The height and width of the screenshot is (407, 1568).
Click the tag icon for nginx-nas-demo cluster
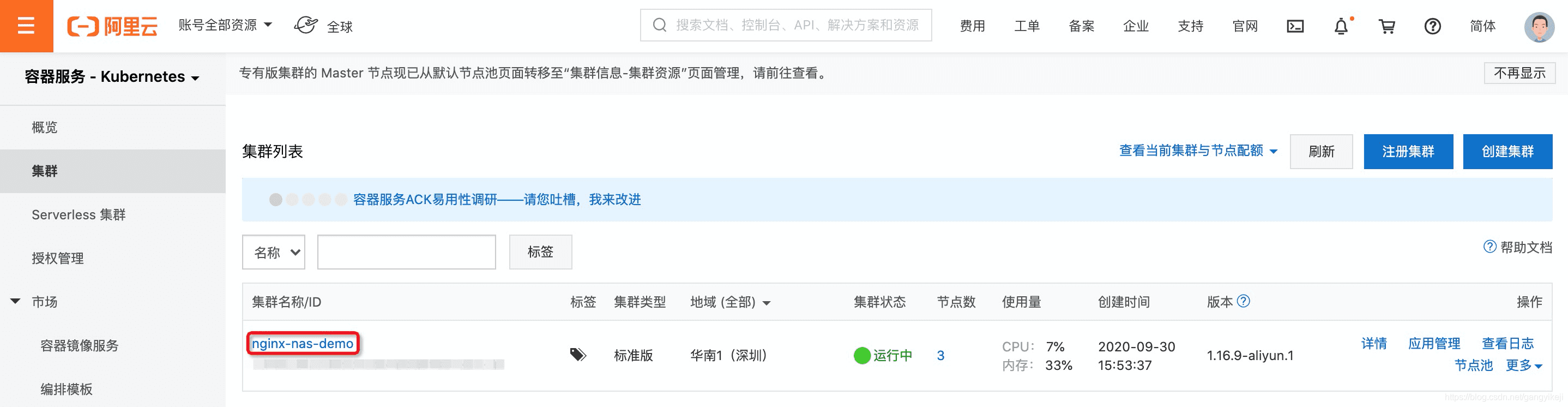coord(578,355)
